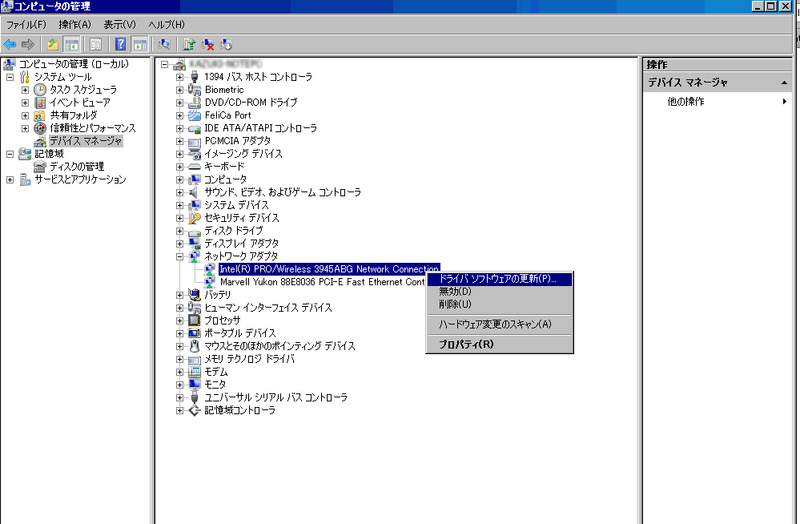This screenshot has width=800, height=524.
Task: Click the Up one level folder icon
Action: pyautogui.click(x=53, y=44)
